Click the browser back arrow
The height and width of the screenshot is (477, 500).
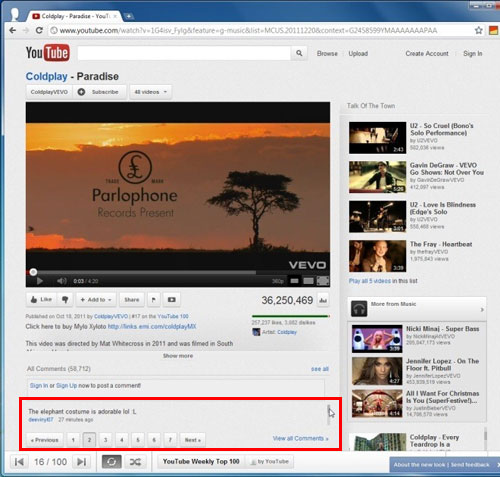point(13,31)
